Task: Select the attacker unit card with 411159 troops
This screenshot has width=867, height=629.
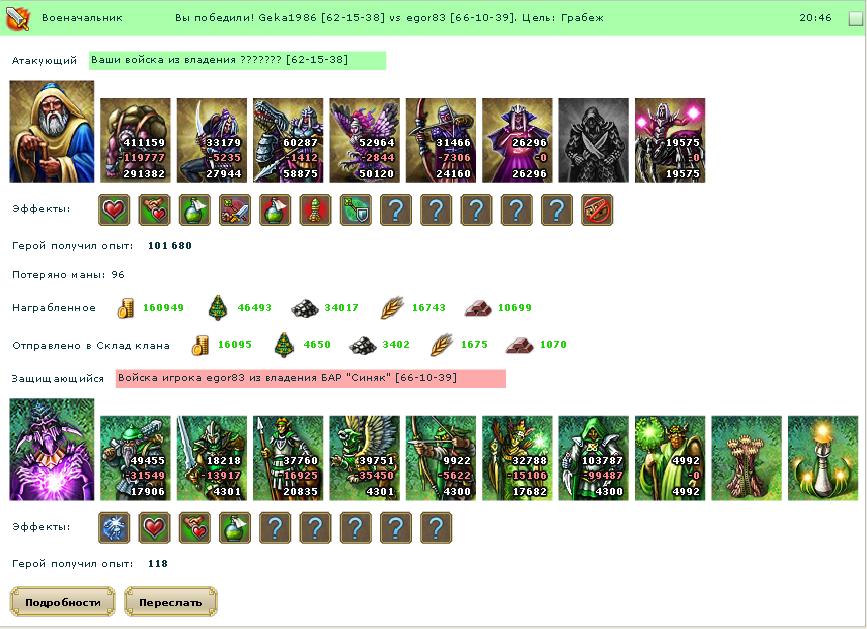Action: tap(135, 140)
